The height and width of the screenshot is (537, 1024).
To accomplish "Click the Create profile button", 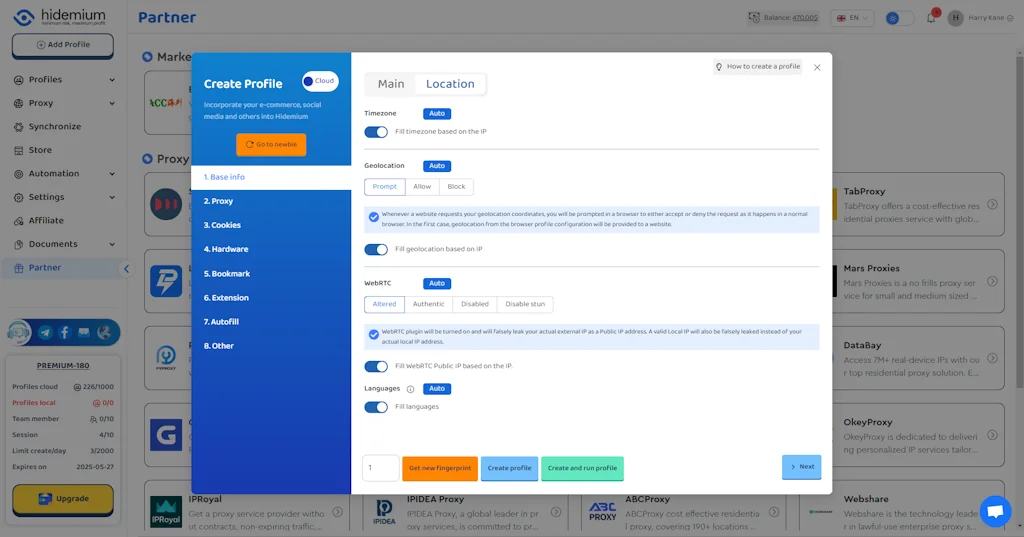I will point(509,468).
